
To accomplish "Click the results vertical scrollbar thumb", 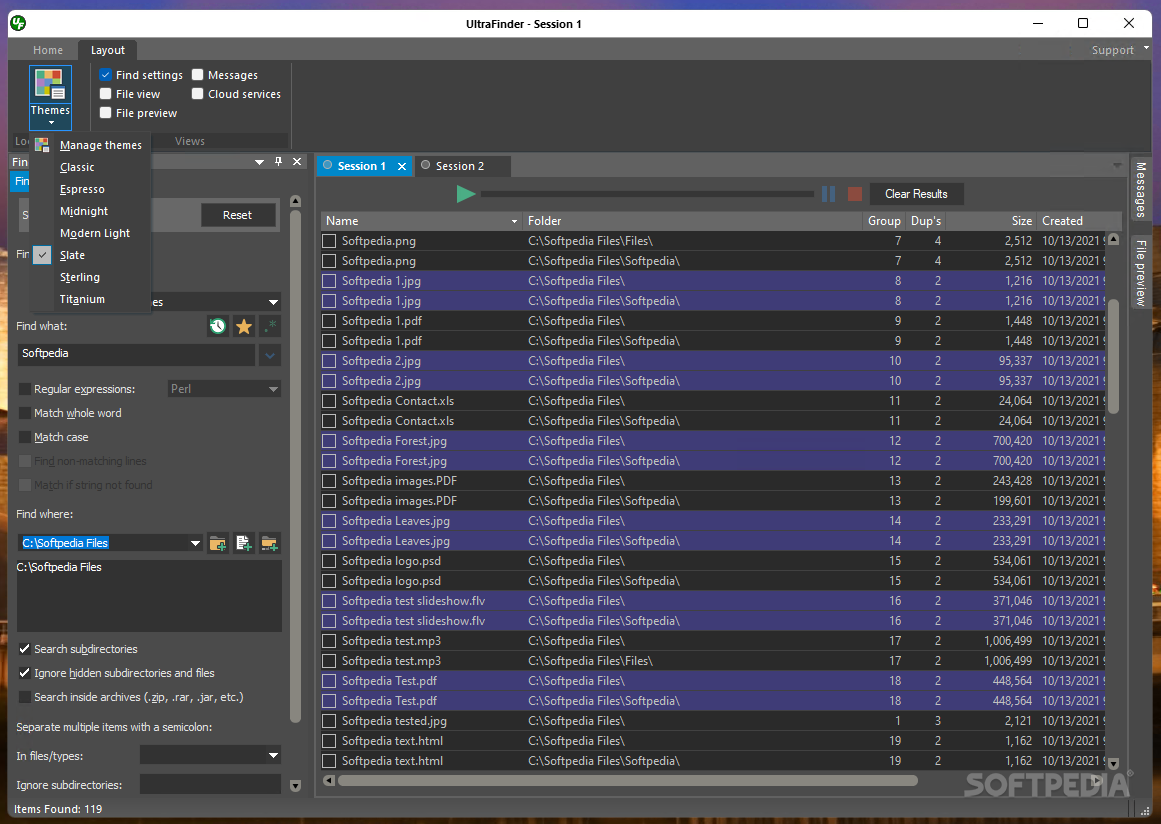I will [x=1113, y=355].
